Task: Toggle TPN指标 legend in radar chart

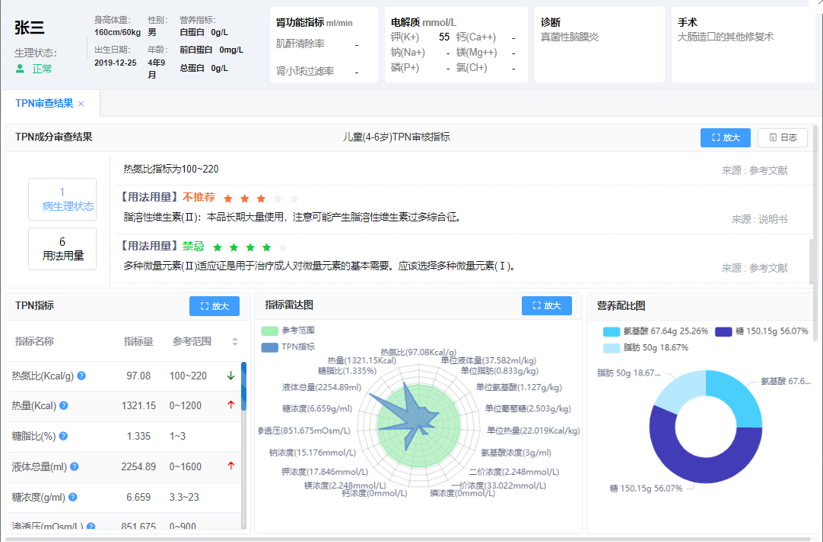Action: coord(271,347)
